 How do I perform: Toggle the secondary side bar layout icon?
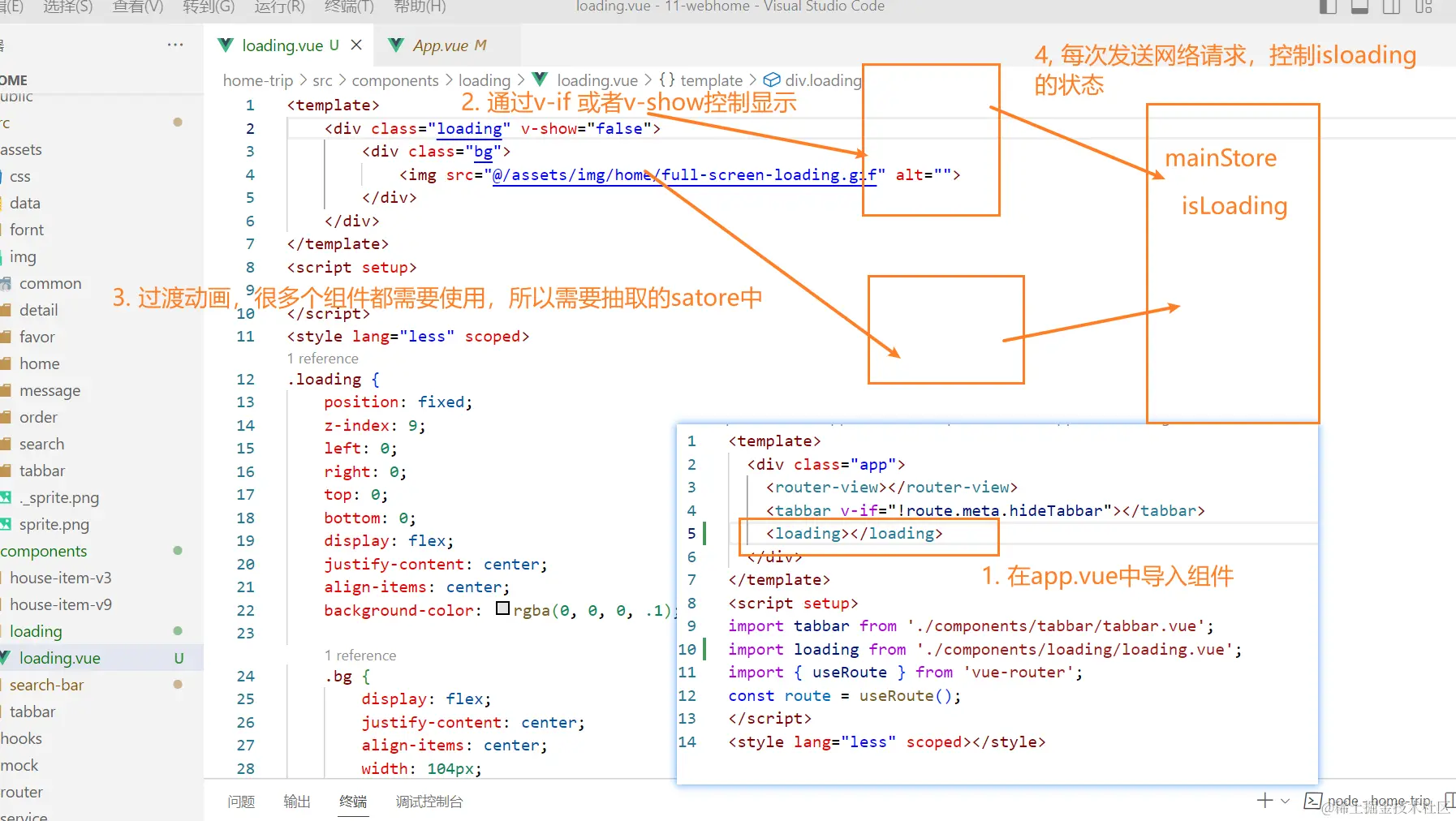(x=1391, y=6)
